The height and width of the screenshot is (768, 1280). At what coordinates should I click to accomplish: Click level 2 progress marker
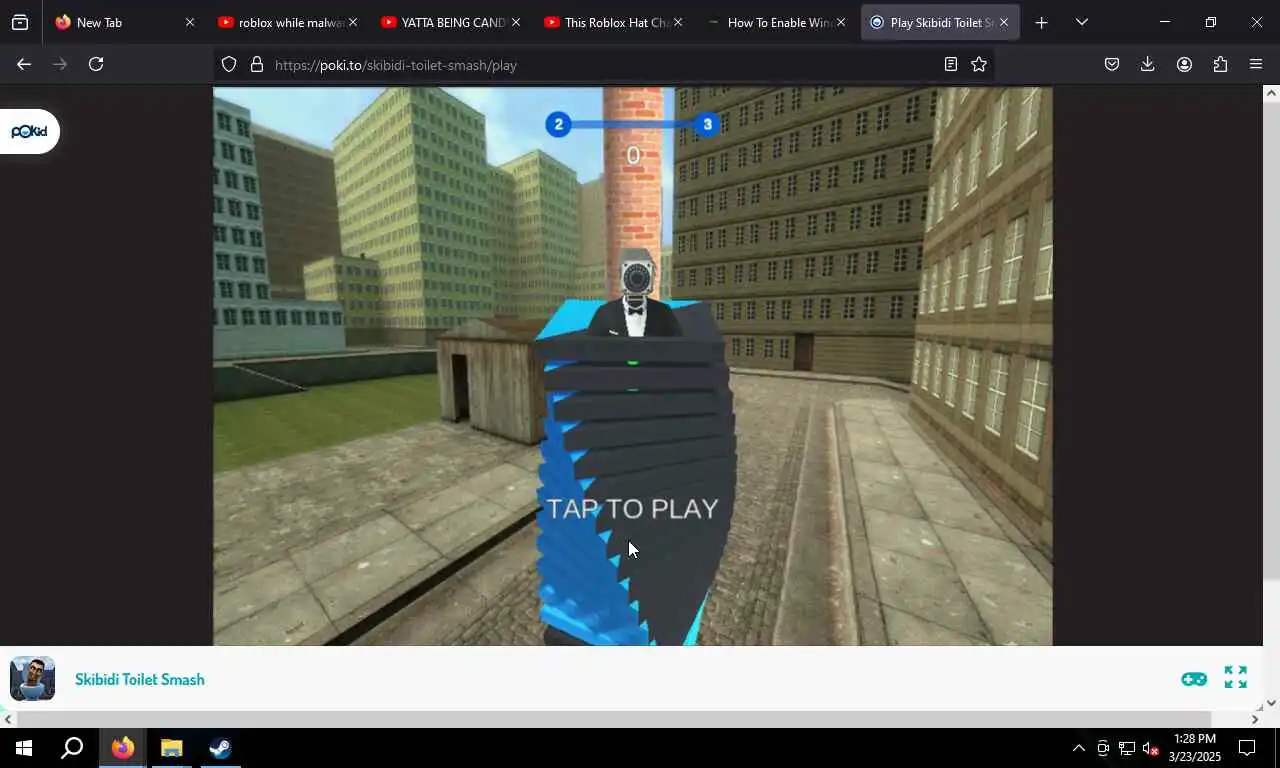point(558,124)
